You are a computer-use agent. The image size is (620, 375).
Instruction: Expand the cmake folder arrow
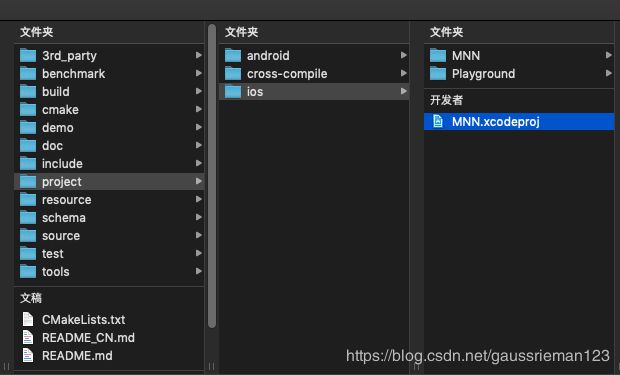pos(199,109)
